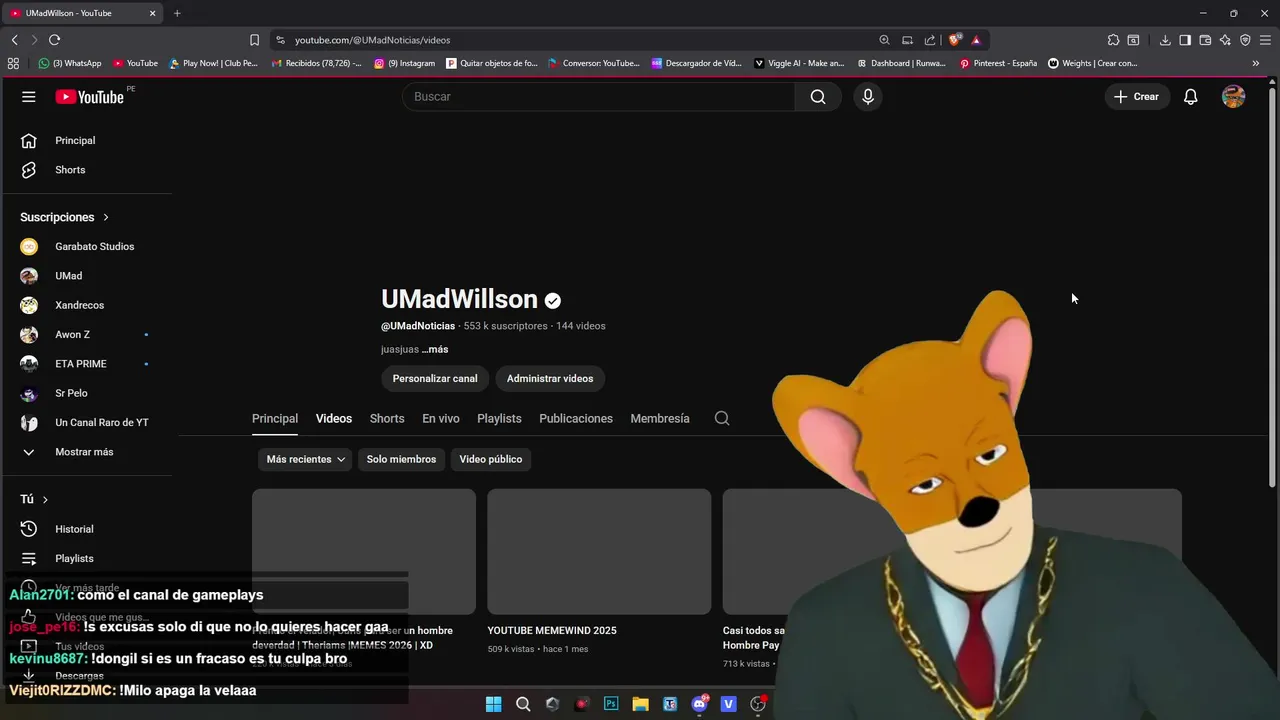Click Administrar videos button
This screenshot has height=720, width=1280.
(550, 378)
